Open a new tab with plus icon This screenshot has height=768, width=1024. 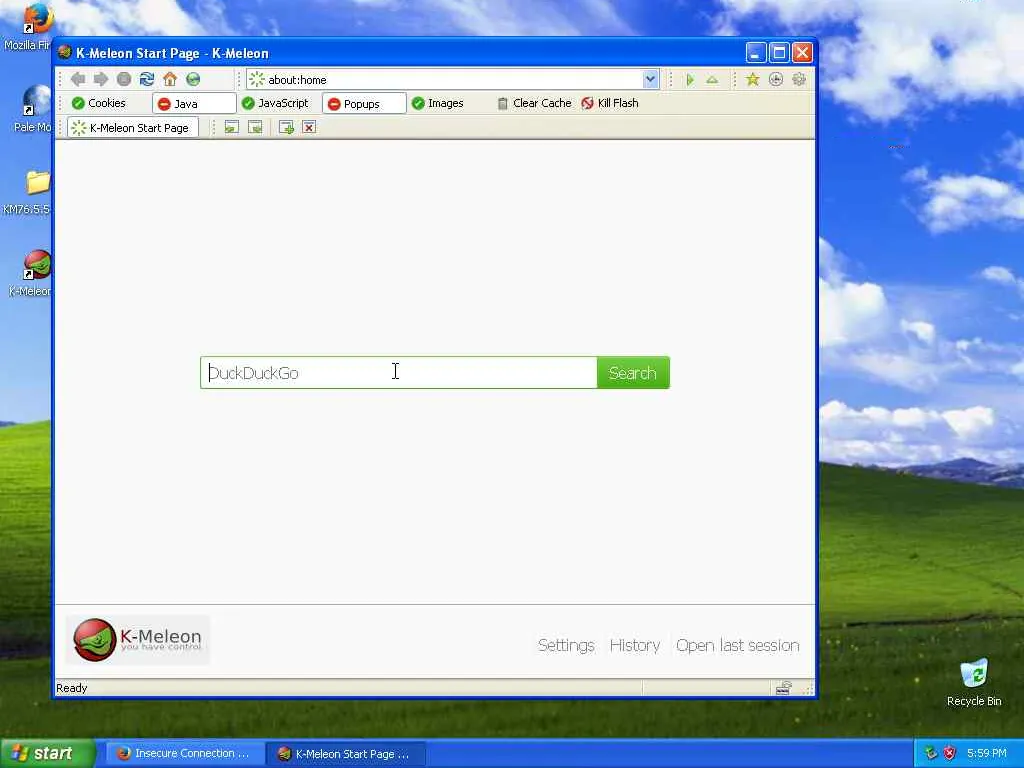[286, 127]
